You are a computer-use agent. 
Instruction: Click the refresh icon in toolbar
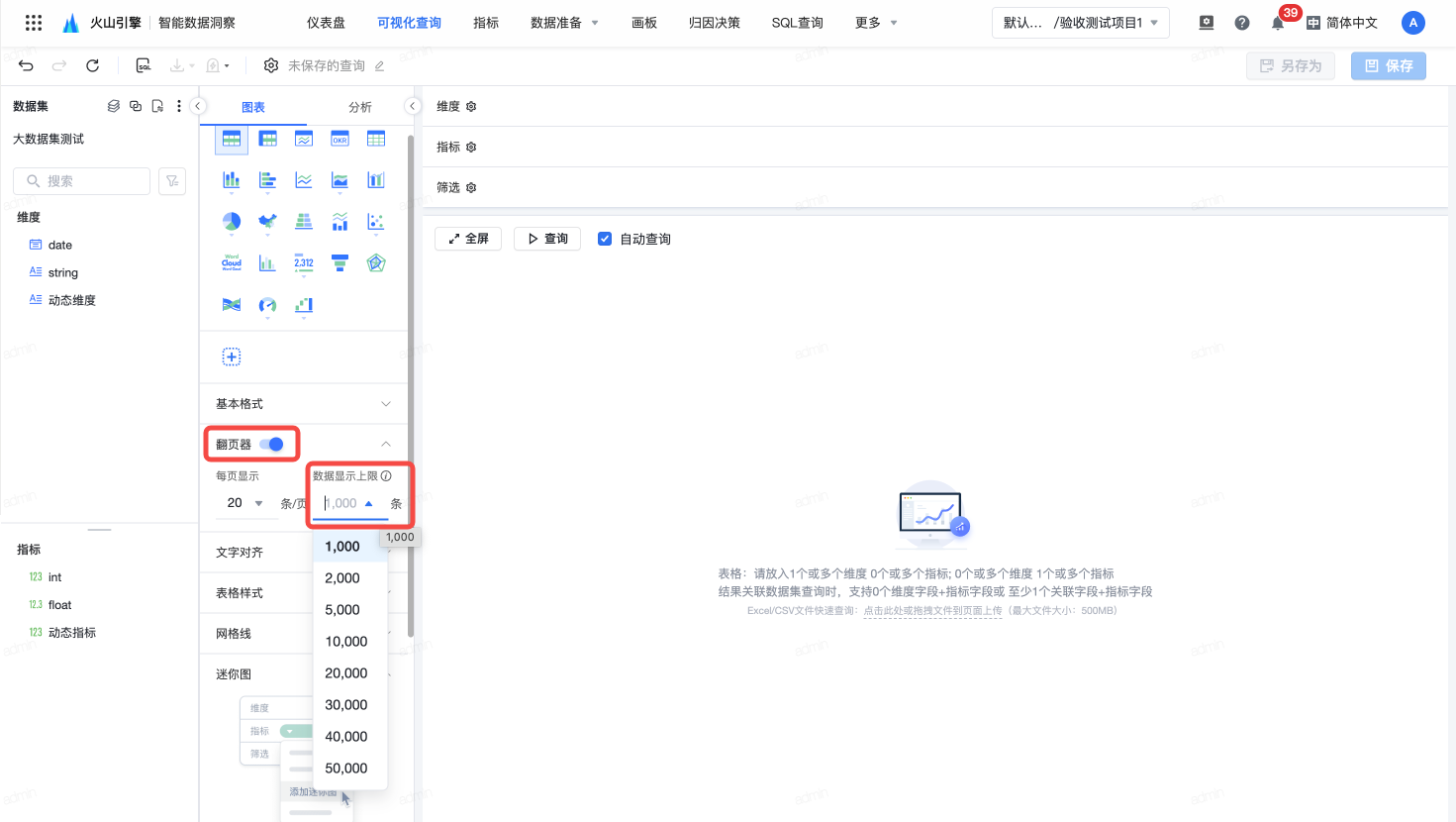coord(92,65)
